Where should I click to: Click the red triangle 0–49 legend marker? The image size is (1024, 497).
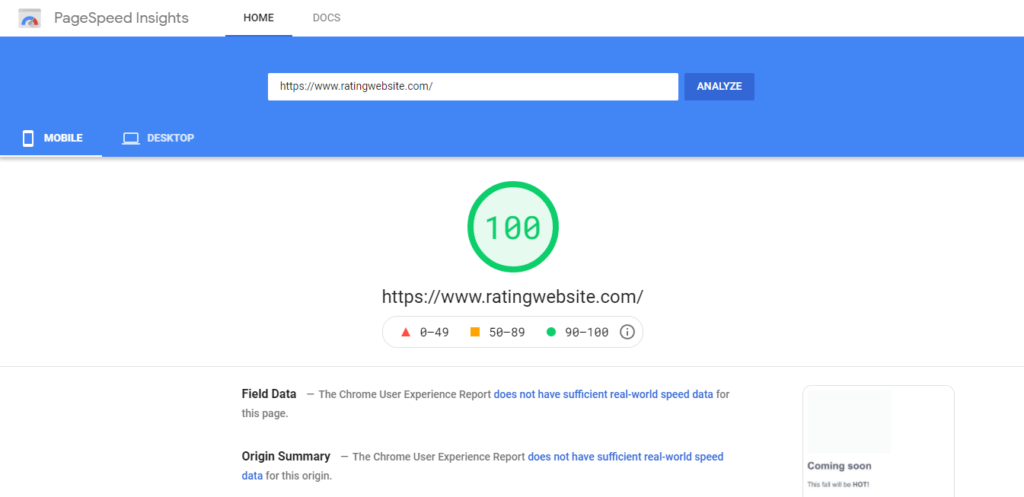click(x=405, y=332)
